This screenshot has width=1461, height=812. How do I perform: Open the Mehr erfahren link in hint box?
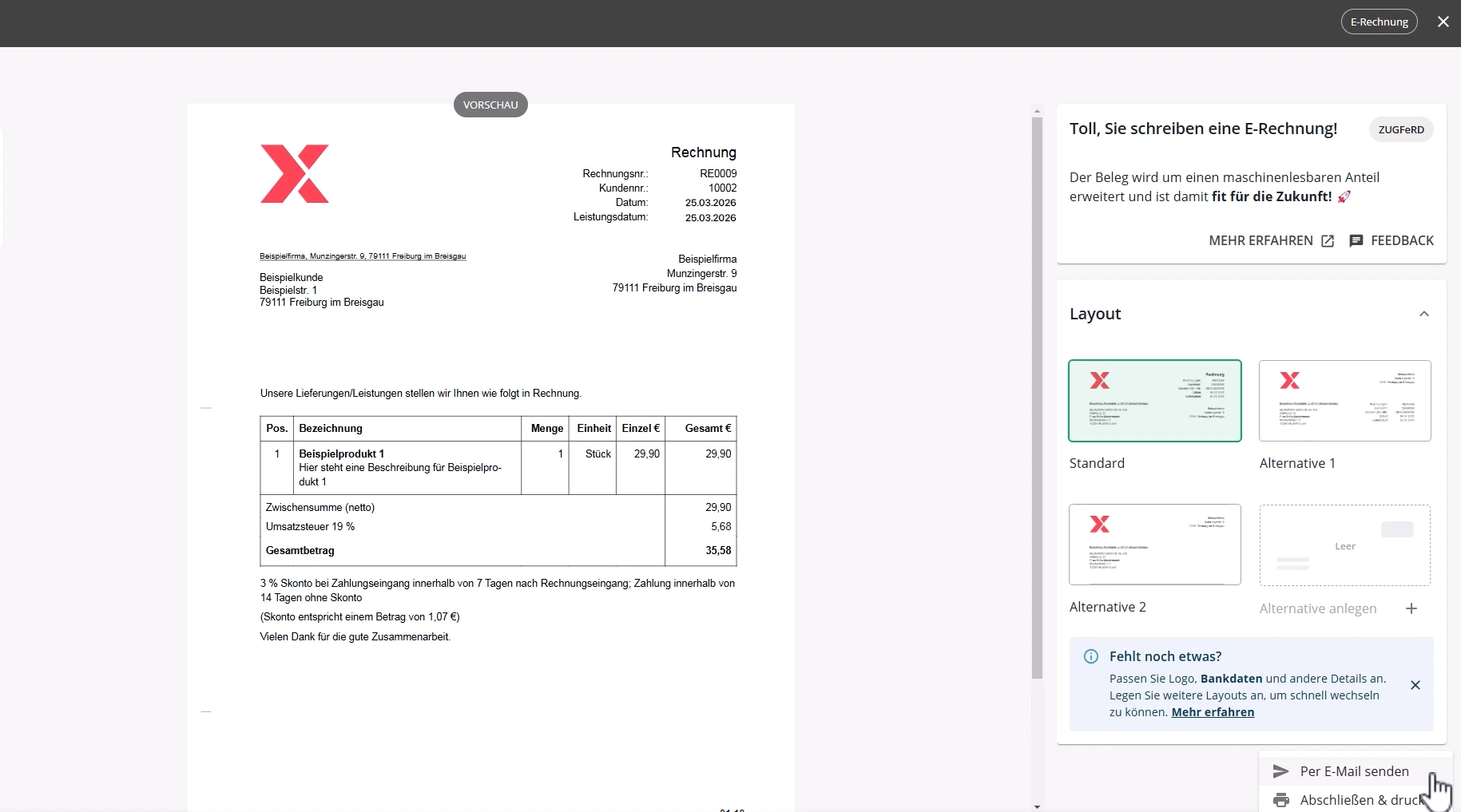click(1213, 712)
